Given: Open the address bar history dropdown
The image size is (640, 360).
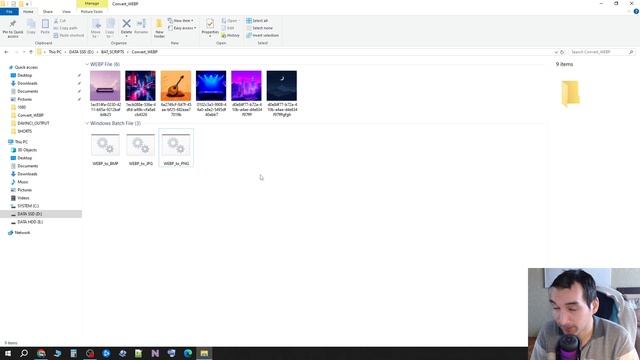Looking at the screenshot, I should coord(556,52).
